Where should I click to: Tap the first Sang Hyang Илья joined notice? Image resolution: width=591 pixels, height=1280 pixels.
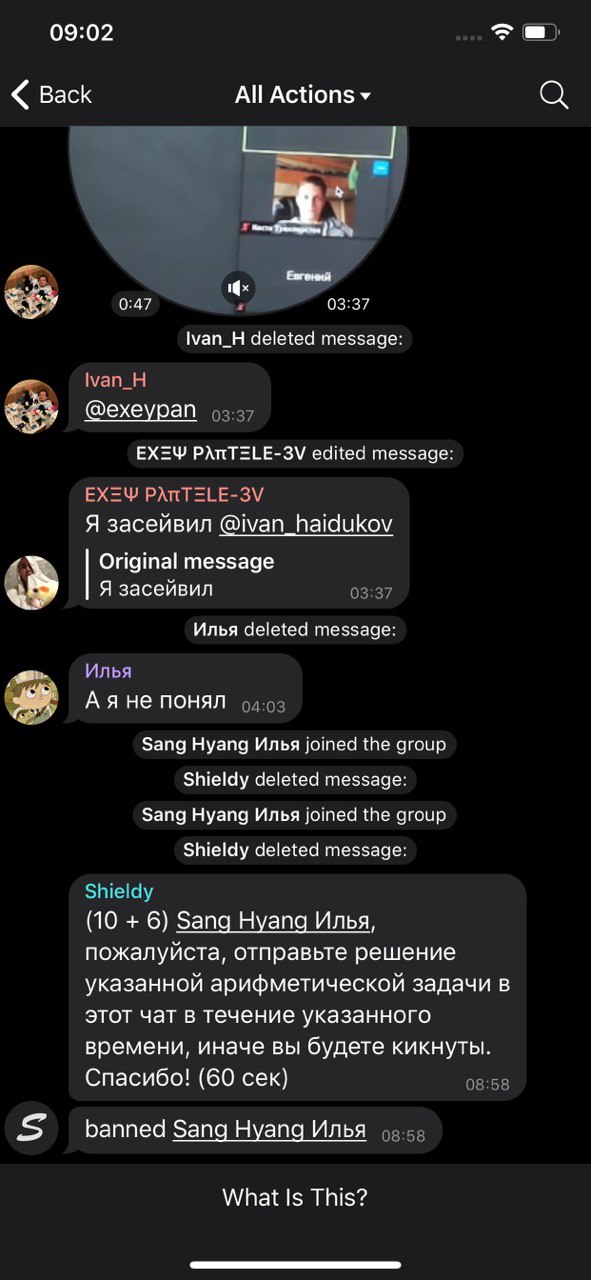(x=295, y=744)
